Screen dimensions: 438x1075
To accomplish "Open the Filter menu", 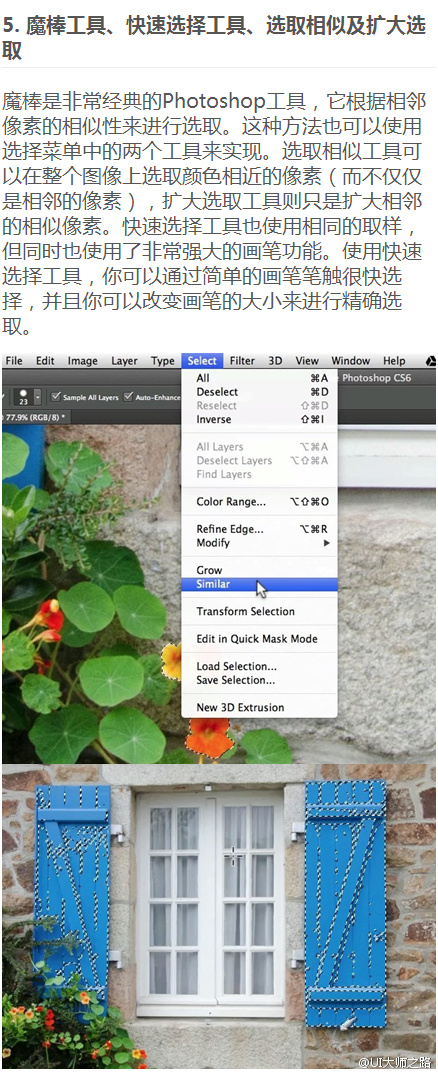I will (x=242, y=361).
